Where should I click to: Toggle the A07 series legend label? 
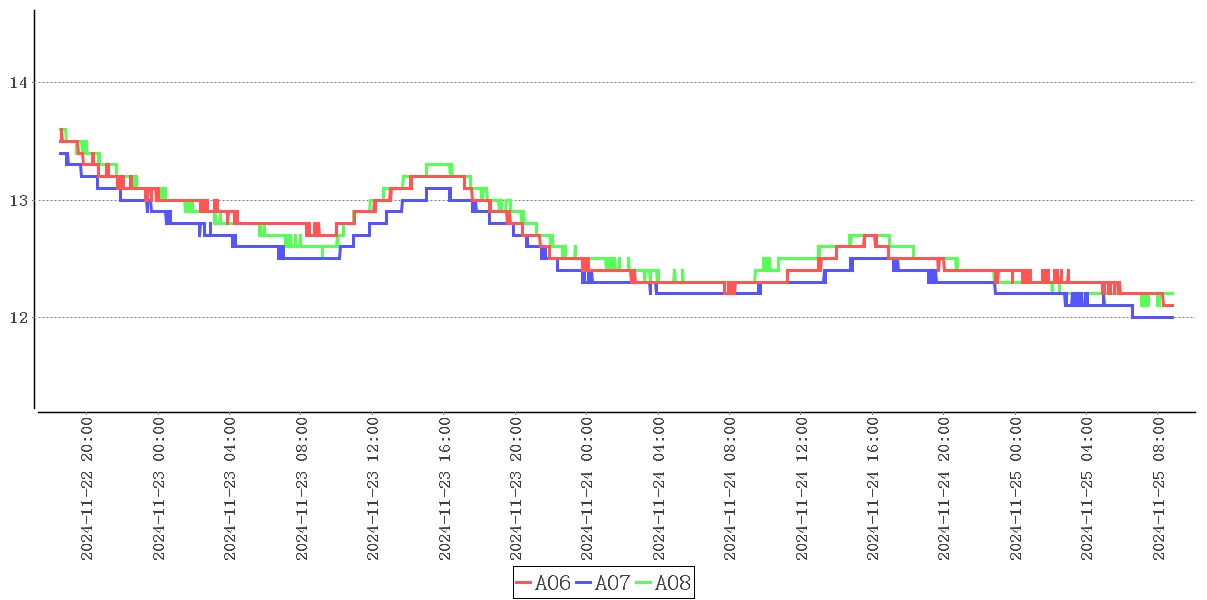tap(613, 583)
